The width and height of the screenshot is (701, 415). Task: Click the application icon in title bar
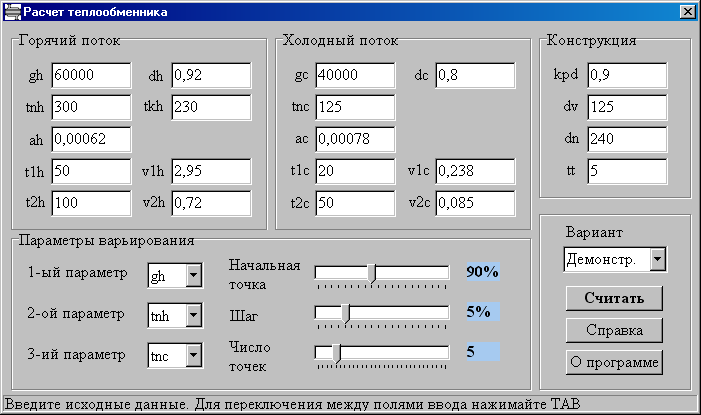click(x=12, y=12)
